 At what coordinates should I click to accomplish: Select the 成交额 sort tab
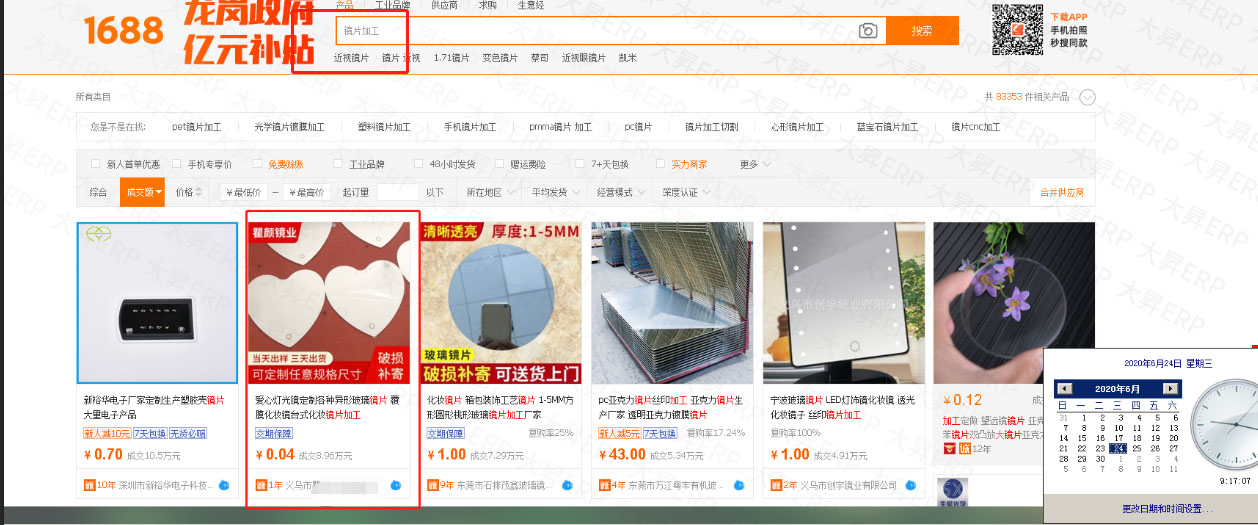coord(141,192)
